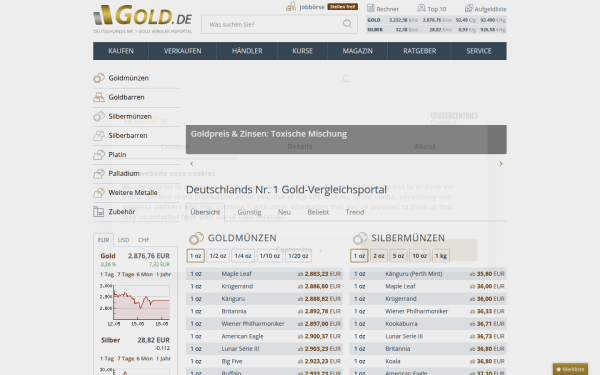Click the gold price chart
This screenshot has height=375, width=600.
(135, 305)
